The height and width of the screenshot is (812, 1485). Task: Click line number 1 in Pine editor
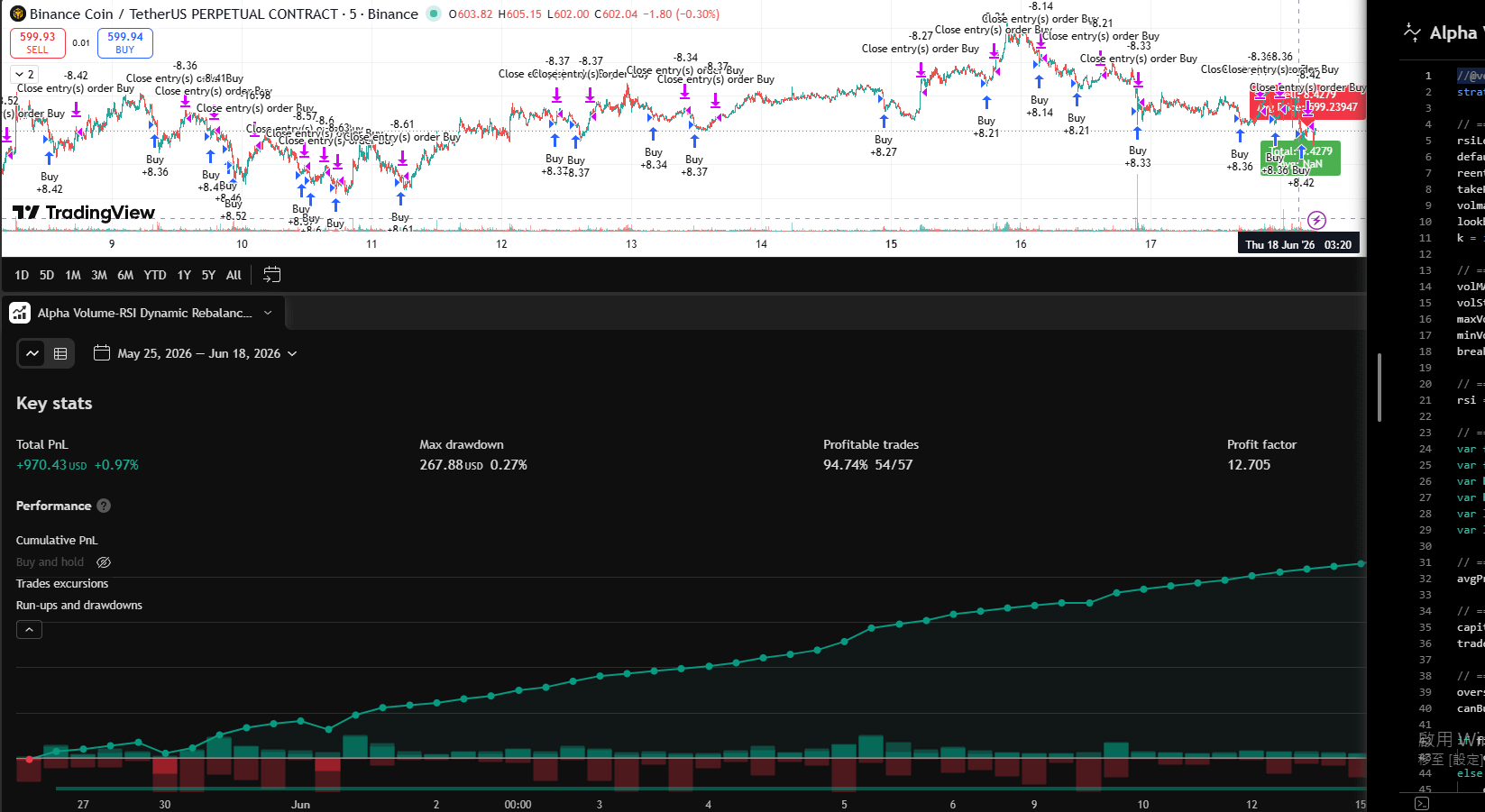1428,76
